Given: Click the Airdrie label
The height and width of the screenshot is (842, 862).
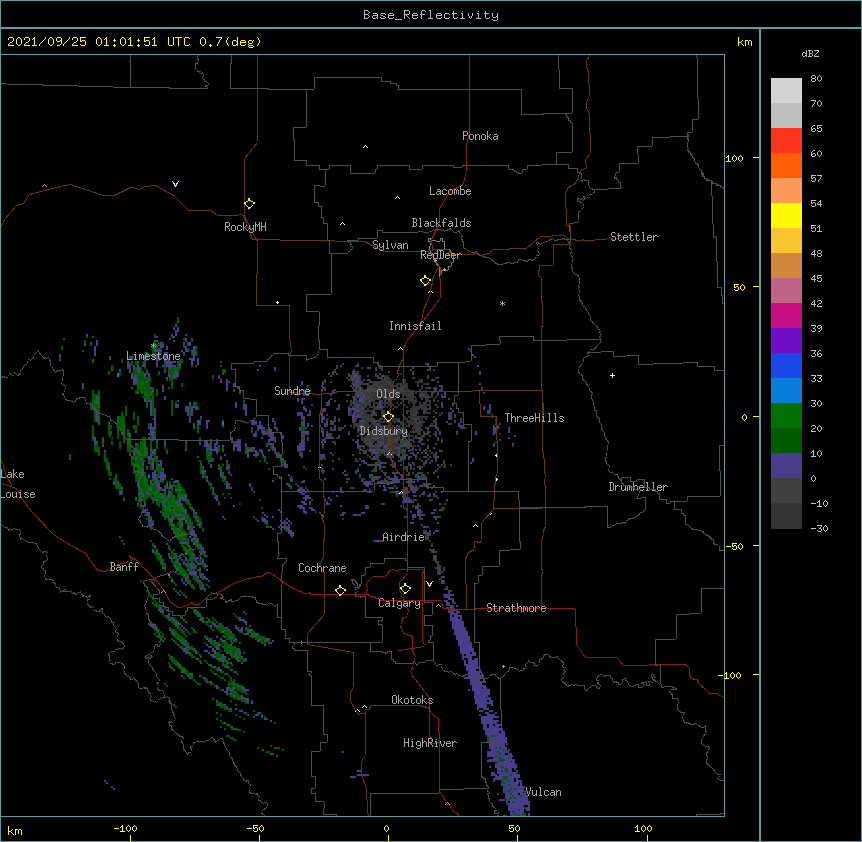Looking at the screenshot, I should [x=403, y=537].
